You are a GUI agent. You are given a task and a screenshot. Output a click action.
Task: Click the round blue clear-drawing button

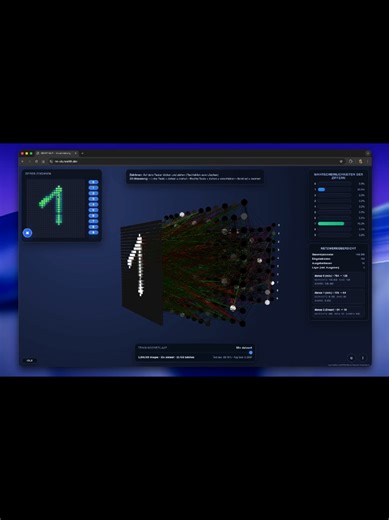pos(27,233)
